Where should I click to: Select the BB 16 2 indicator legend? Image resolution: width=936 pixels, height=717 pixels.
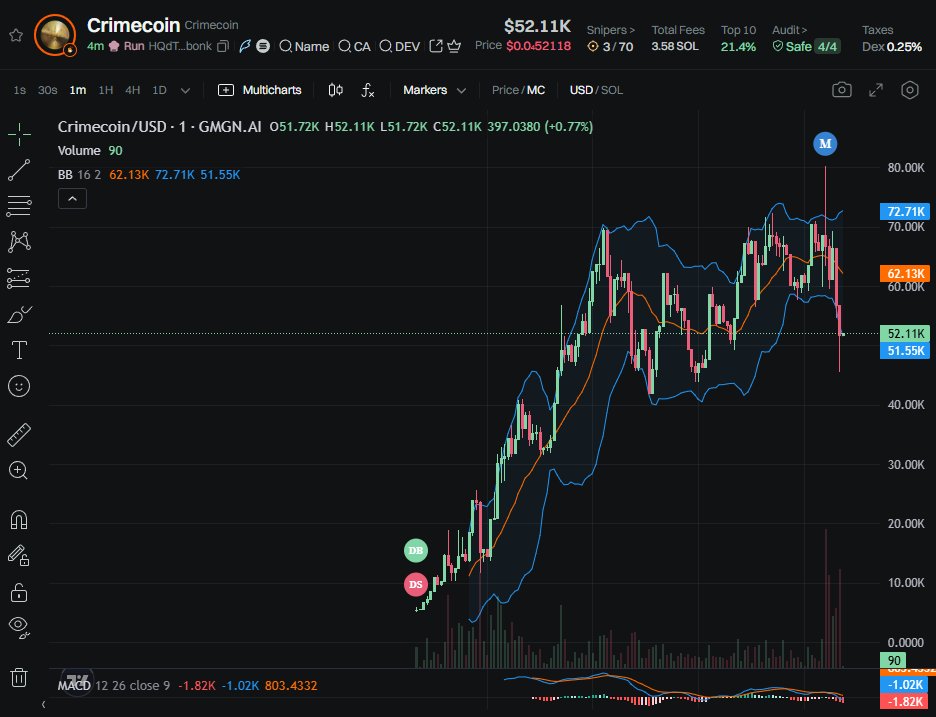click(x=79, y=175)
